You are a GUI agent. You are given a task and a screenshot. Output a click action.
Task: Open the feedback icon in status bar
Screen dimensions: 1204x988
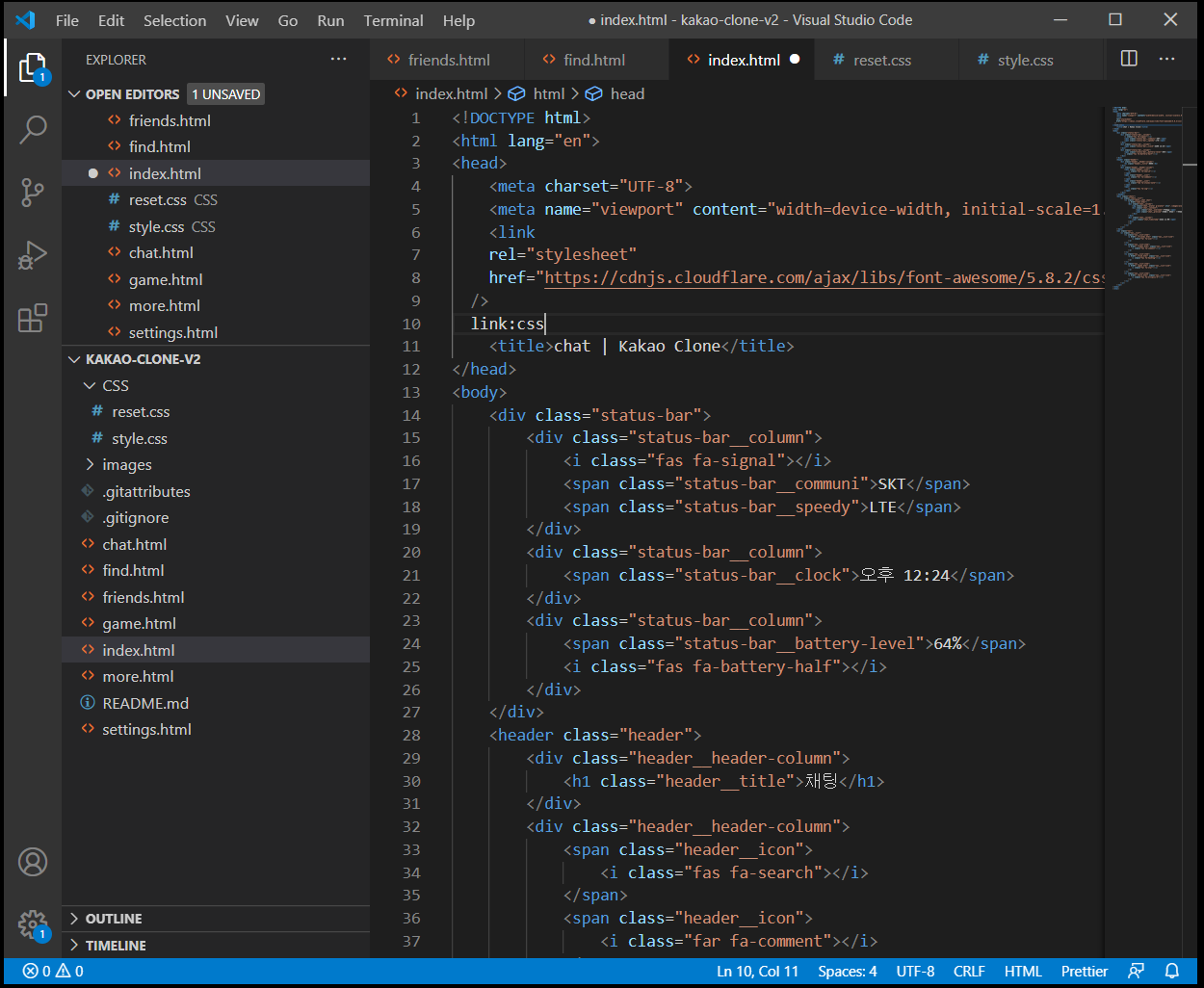point(1137,971)
